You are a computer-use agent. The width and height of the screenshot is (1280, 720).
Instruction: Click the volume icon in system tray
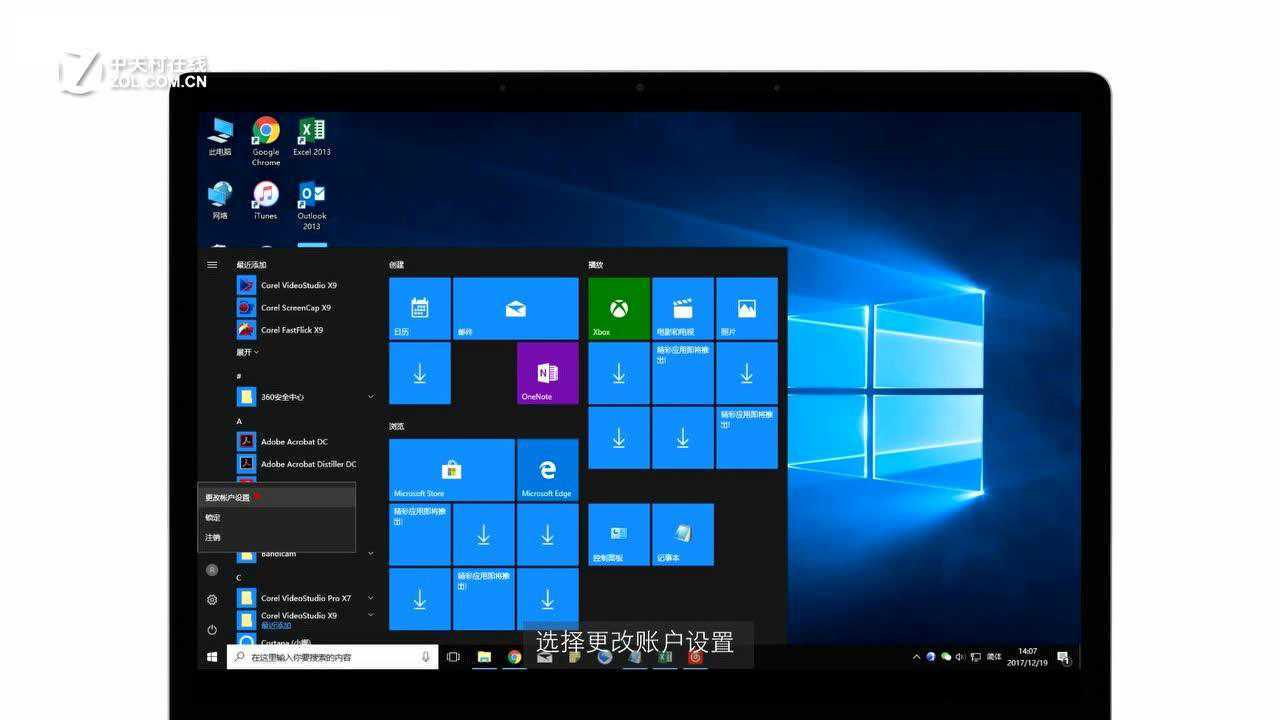(961, 657)
